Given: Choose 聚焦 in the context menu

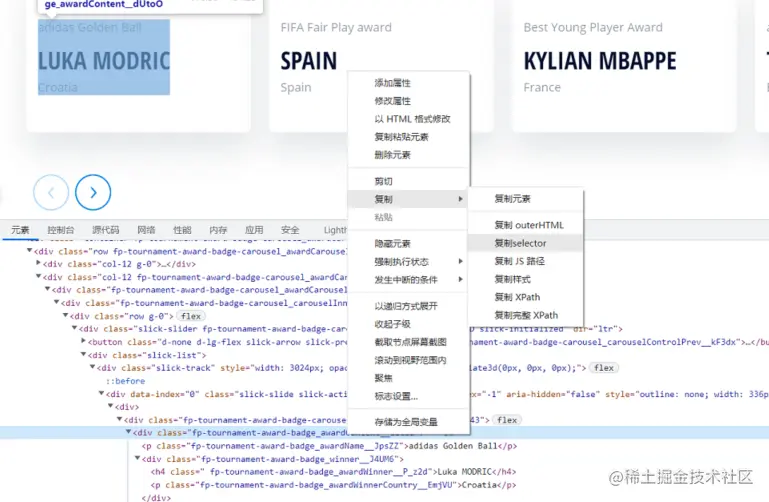Looking at the screenshot, I should [409, 378].
